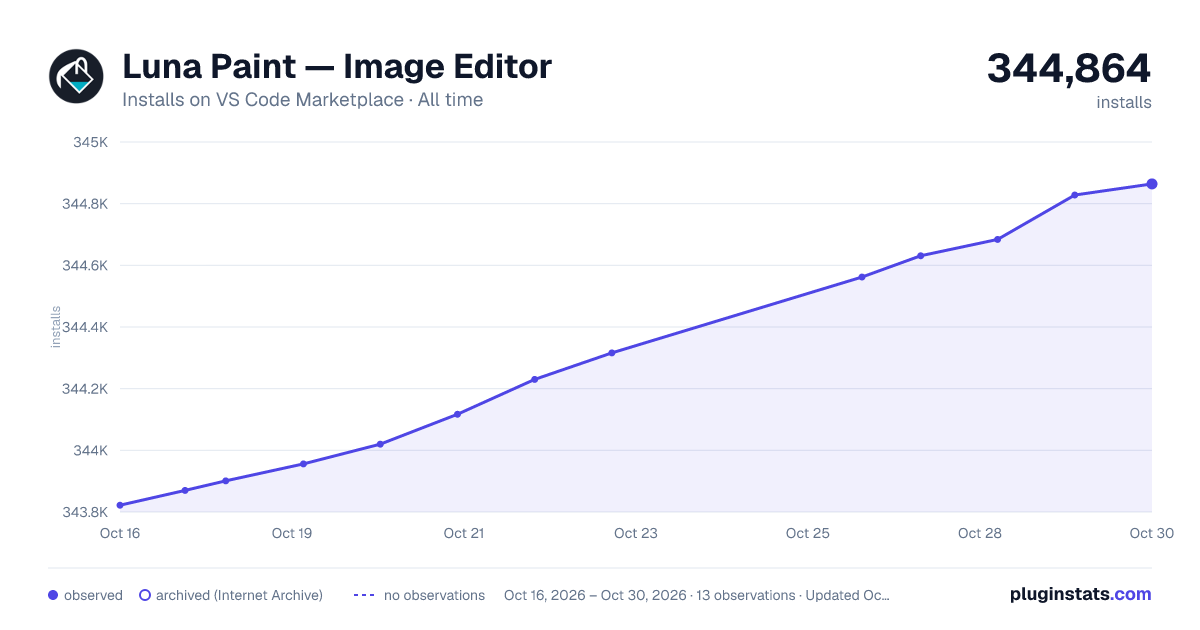1200x630 pixels.
Task: Click the Oct 23 x-axis label
Action: (636, 533)
